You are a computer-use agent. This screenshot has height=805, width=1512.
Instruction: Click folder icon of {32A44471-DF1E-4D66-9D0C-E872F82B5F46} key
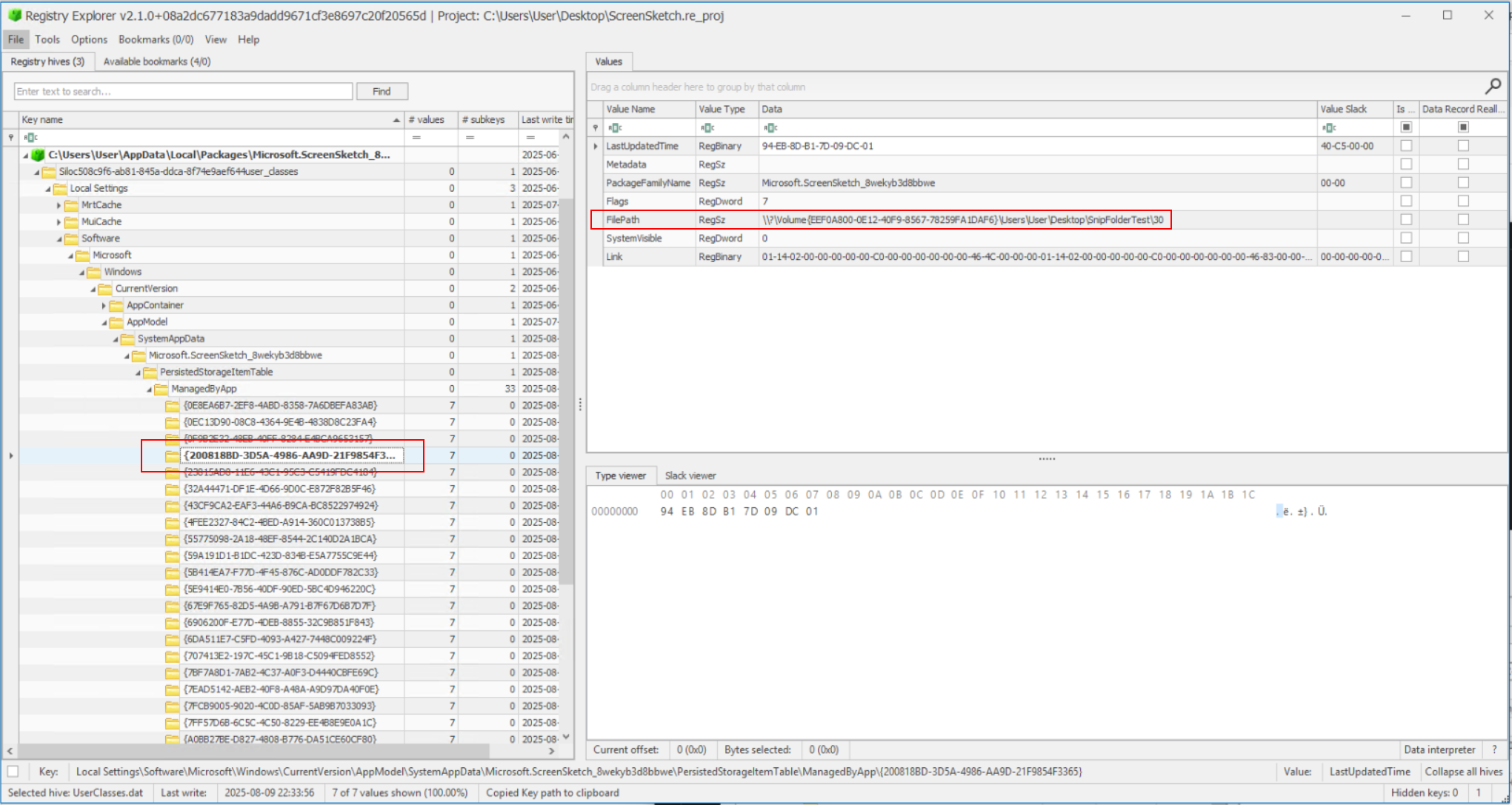(x=173, y=489)
